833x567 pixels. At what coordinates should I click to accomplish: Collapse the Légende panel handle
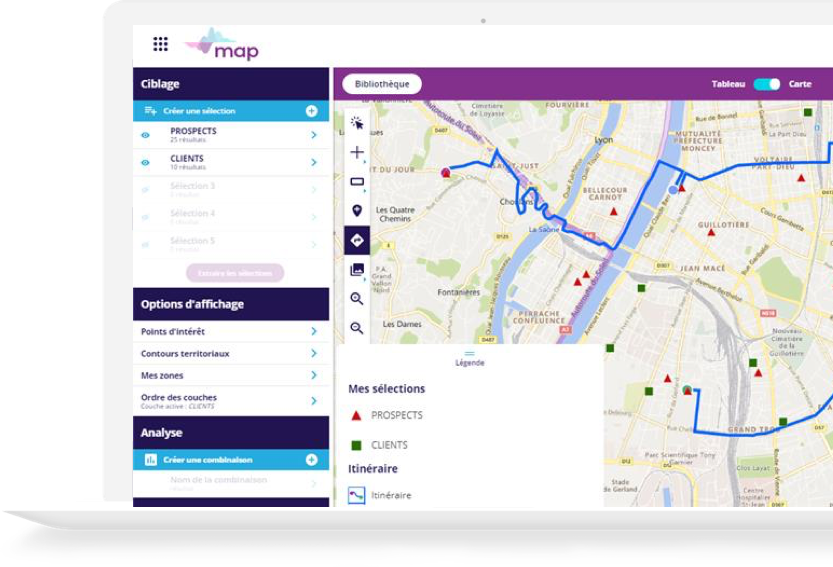[469, 354]
